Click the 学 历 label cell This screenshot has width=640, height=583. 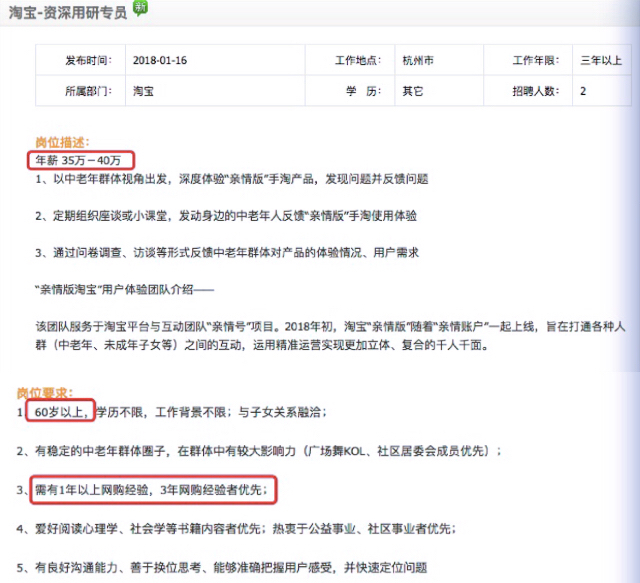click(350, 91)
